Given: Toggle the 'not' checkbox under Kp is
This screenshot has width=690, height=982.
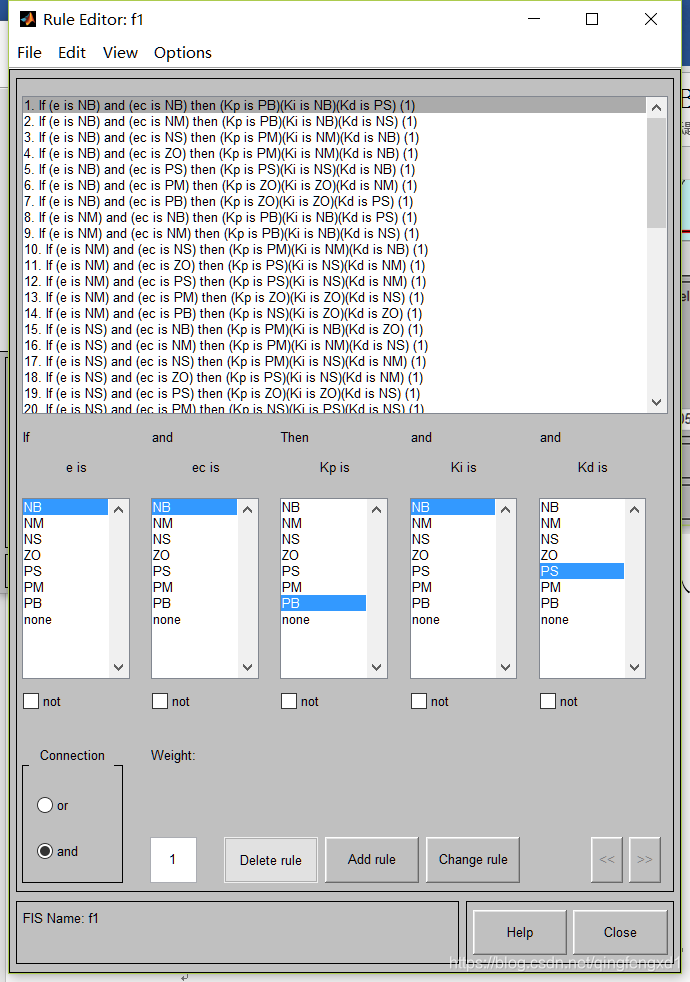Looking at the screenshot, I should coord(289,701).
